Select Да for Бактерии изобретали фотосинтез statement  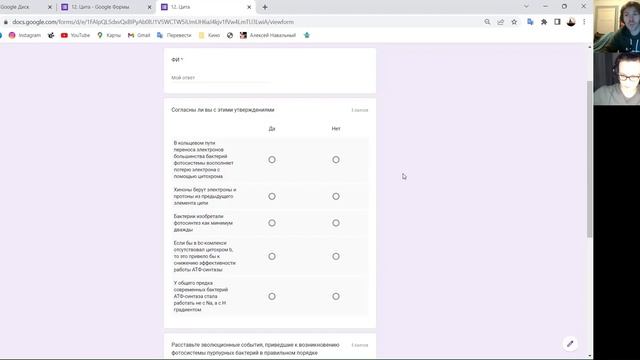272,223
